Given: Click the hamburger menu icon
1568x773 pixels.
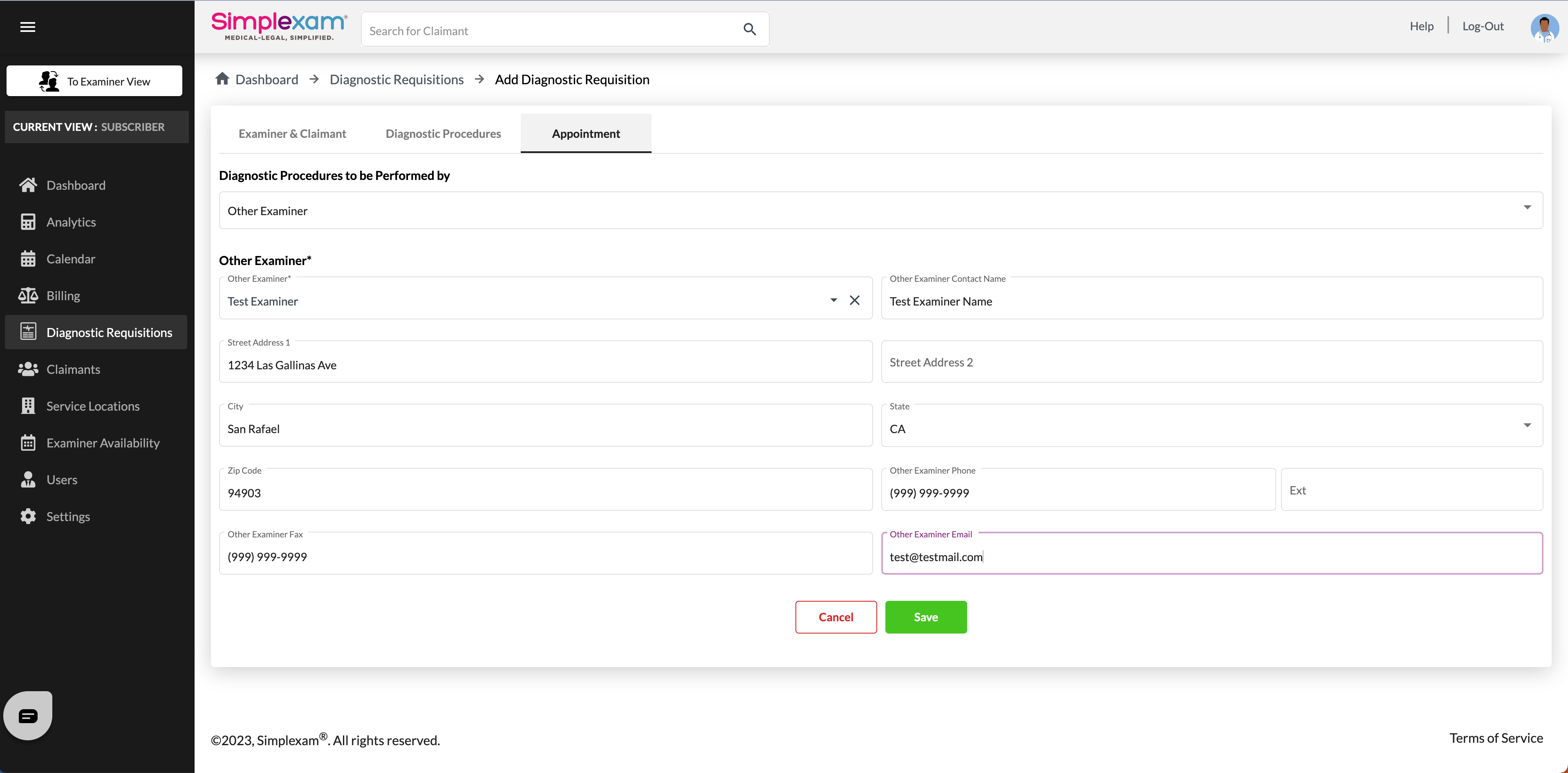Looking at the screenshot, I should click(27, 27).
